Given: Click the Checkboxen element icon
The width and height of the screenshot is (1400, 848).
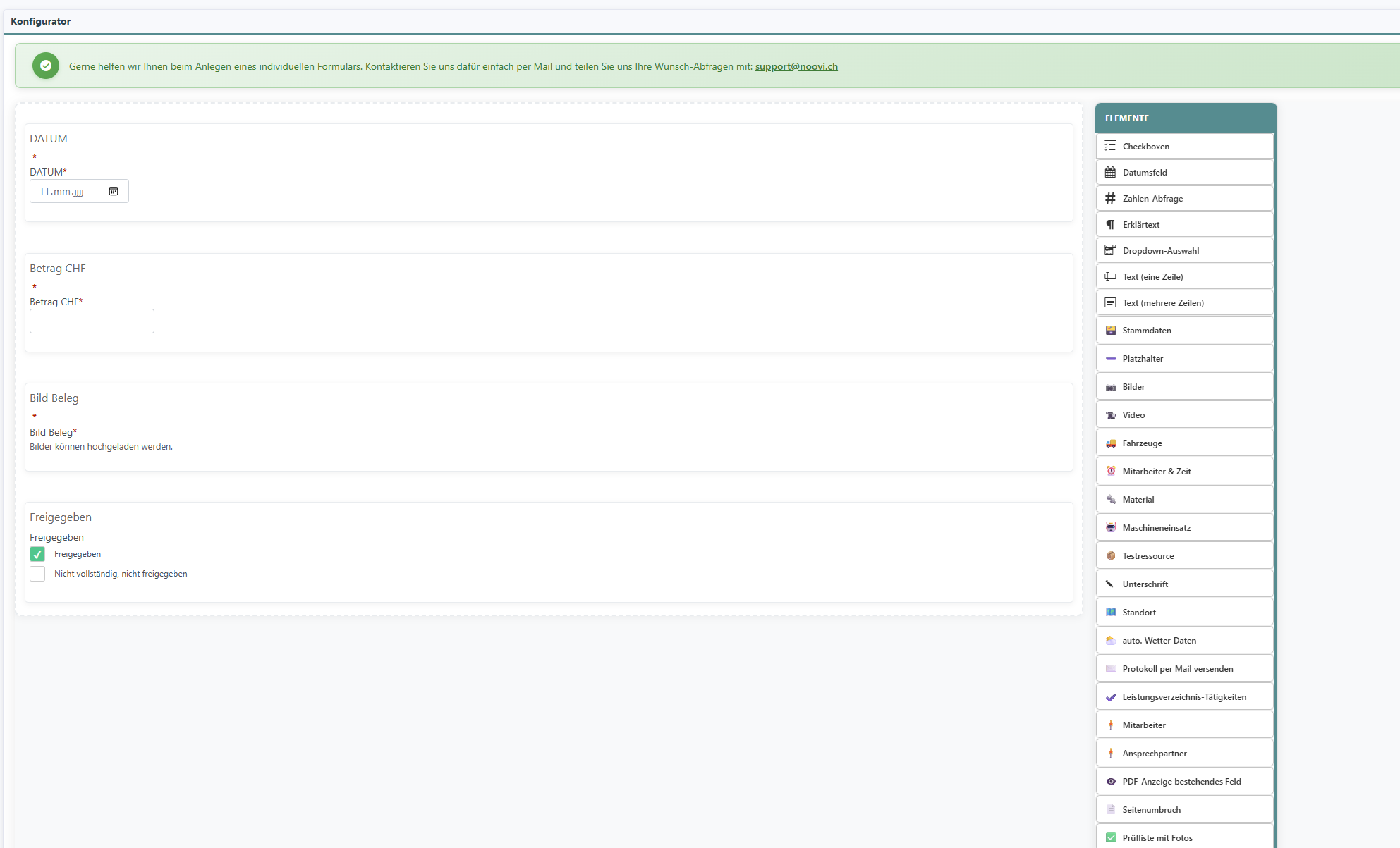Looking at the screenshot, I should (1110, 146).
